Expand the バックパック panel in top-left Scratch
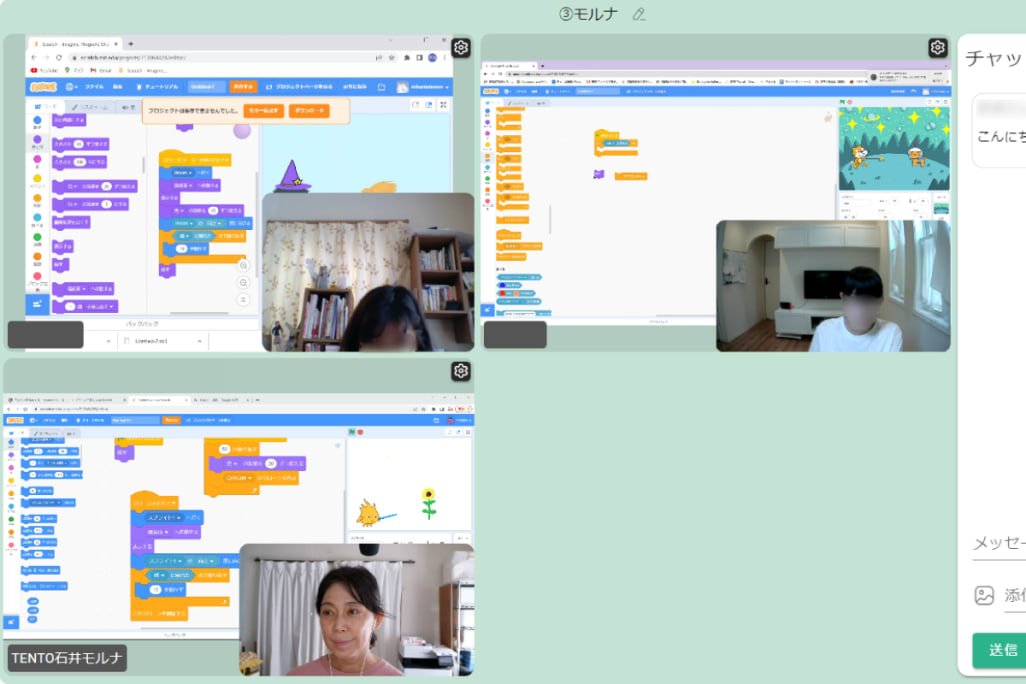 coord(142,323)
